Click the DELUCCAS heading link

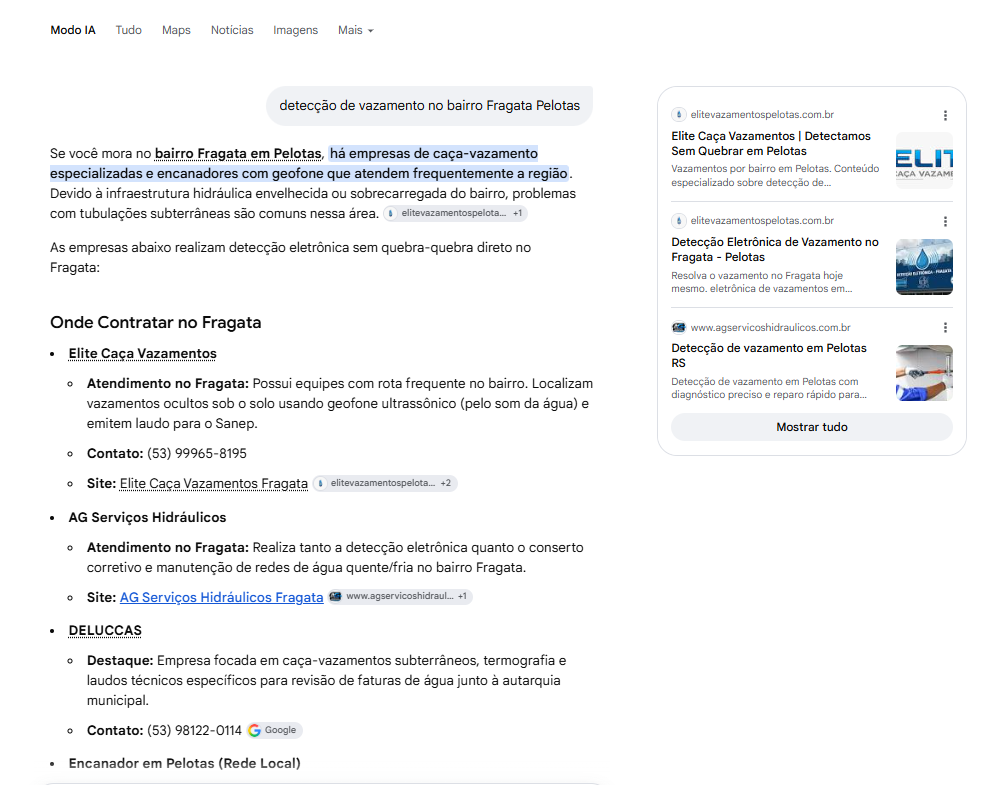coord(105,631)
